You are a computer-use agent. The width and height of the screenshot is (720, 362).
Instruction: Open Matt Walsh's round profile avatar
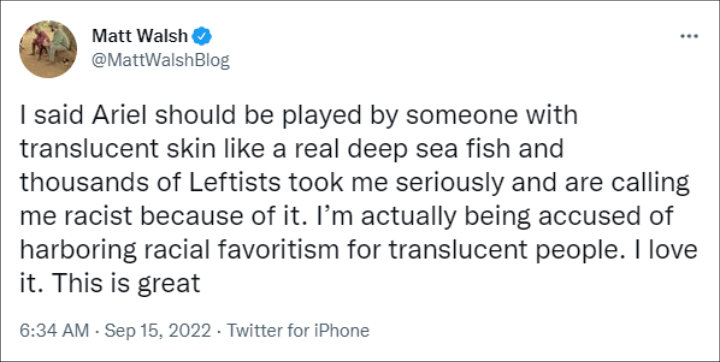(48, 49)
